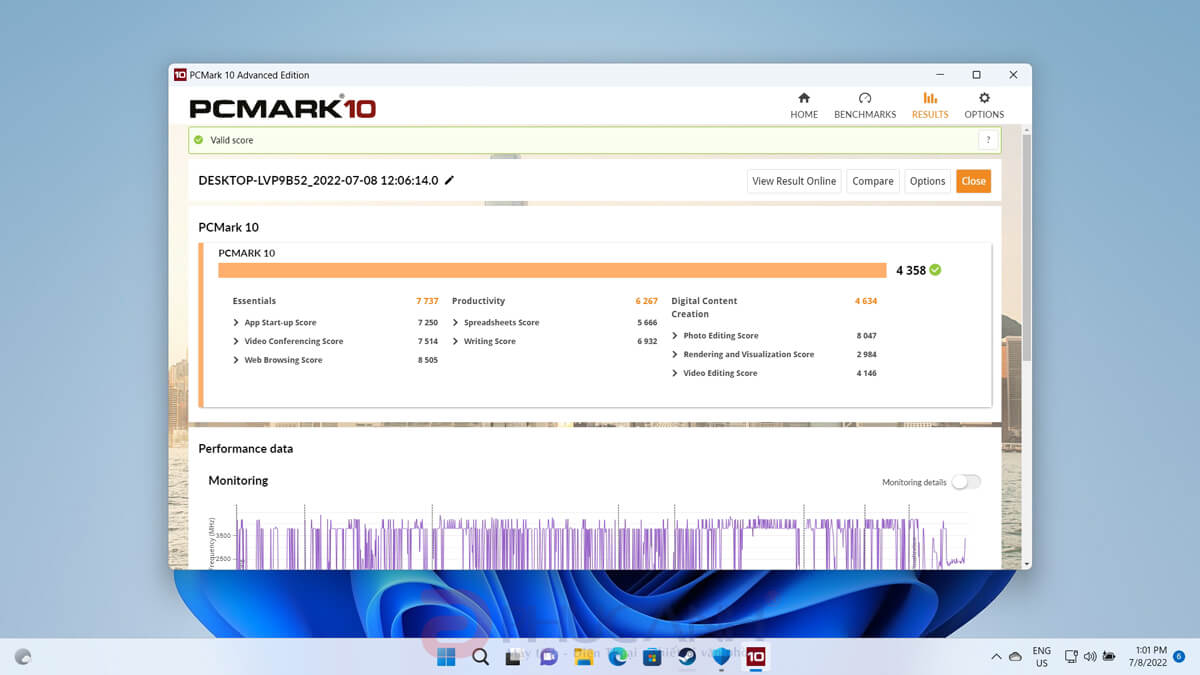The height and width of the screenshot is (675, 1200).
Task: Click the question mark help icon
Action: pyautogui.click(x=988, y=140)
